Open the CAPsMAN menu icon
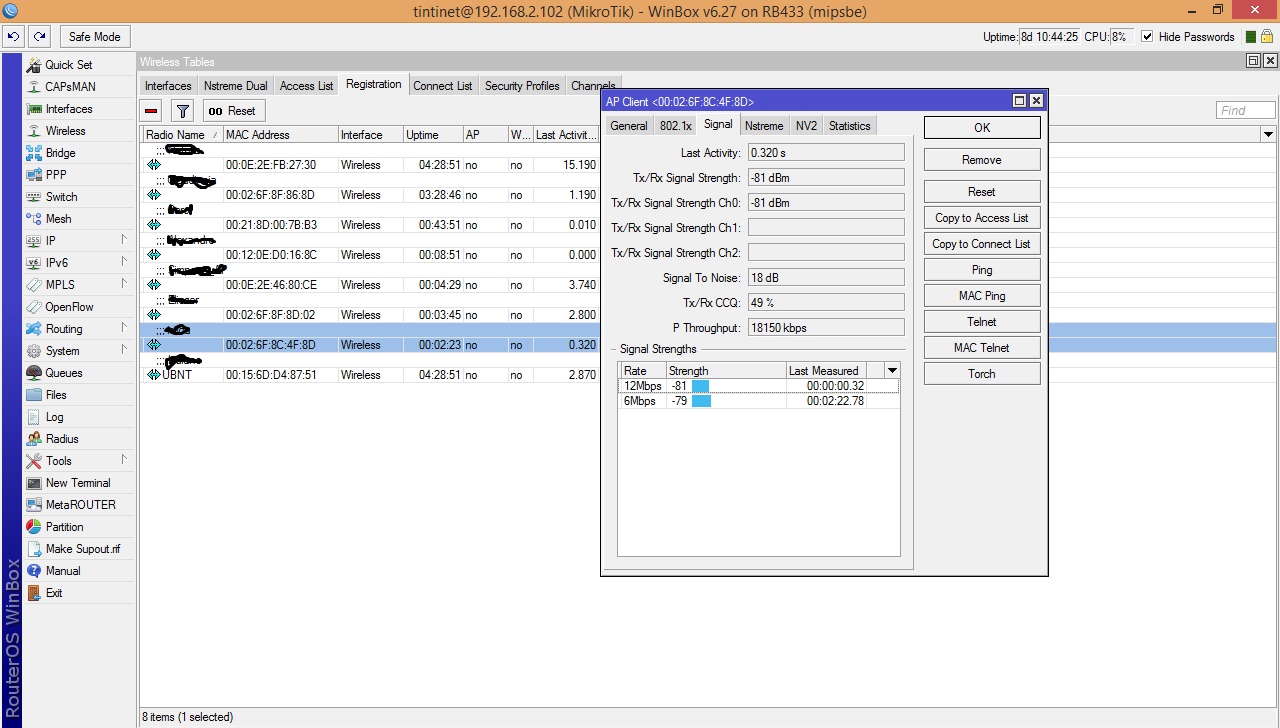 coord(34,87)
